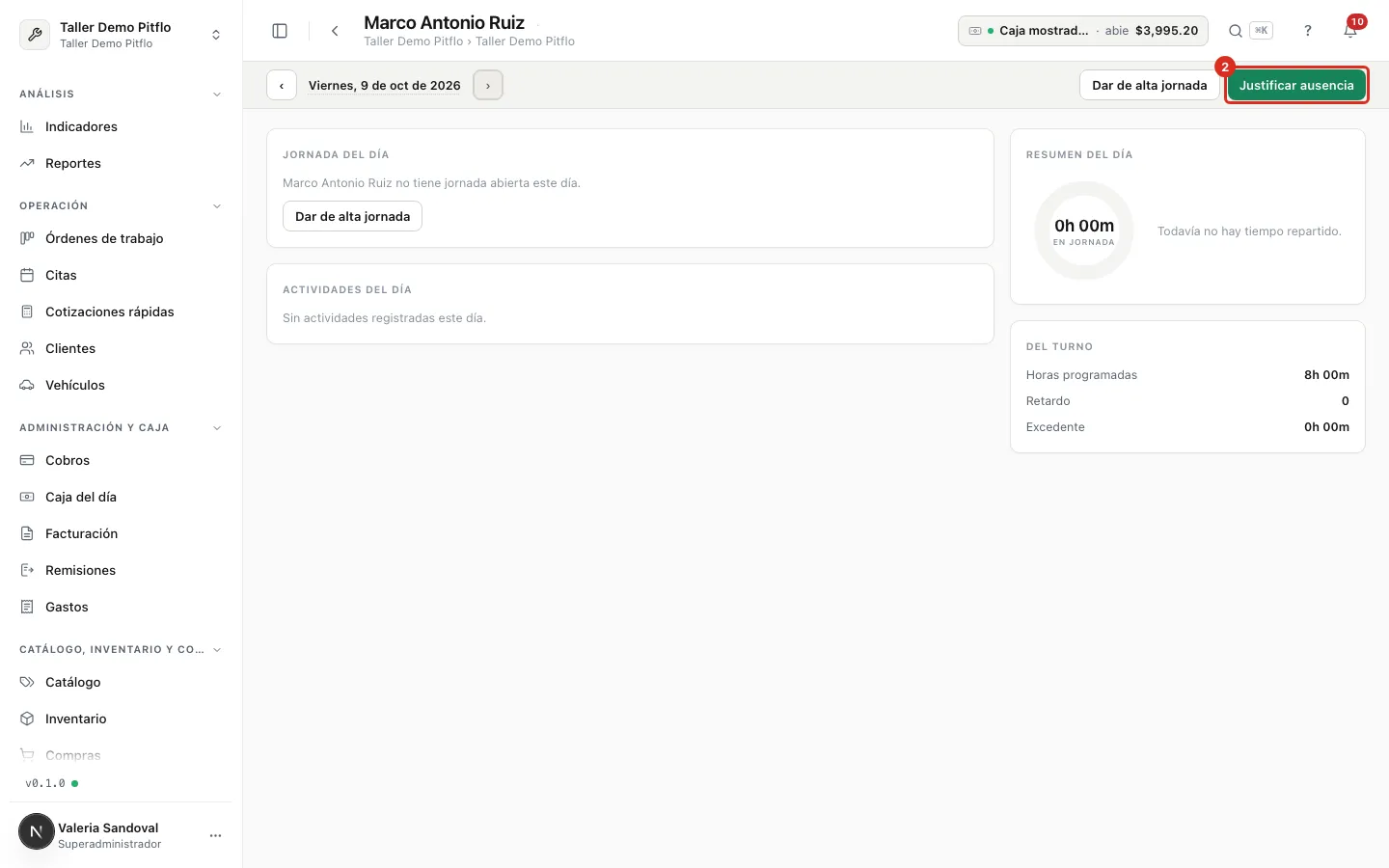Collapse Administración y Caja section
This screenshot has height=868, width=1389.
coord(217,428)
